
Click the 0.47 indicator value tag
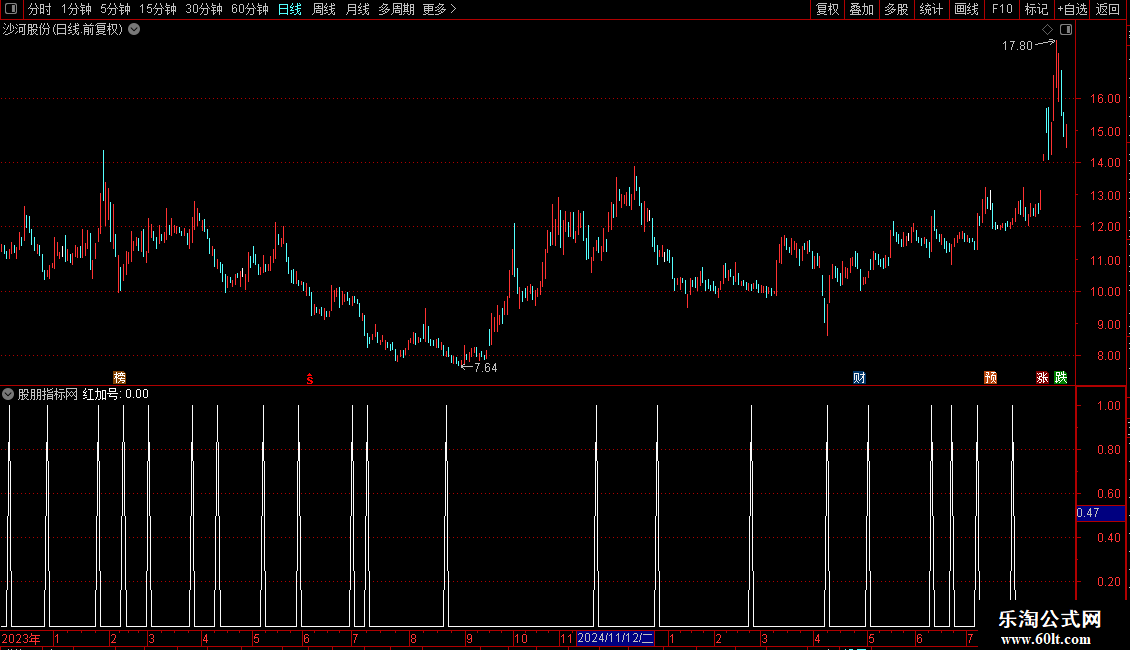(1100, 513)
